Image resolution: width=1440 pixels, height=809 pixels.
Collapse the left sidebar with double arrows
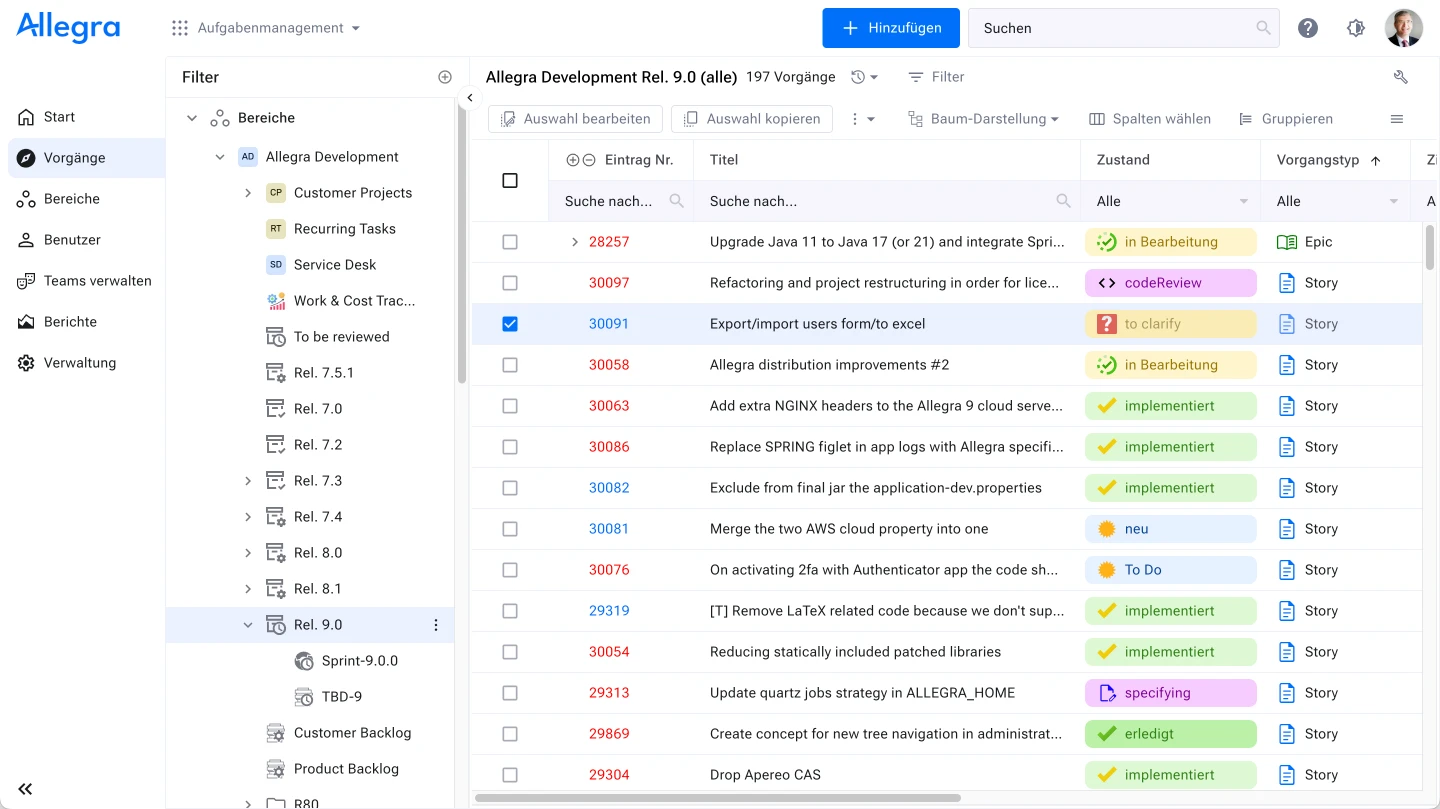click(x=25, y=789)
